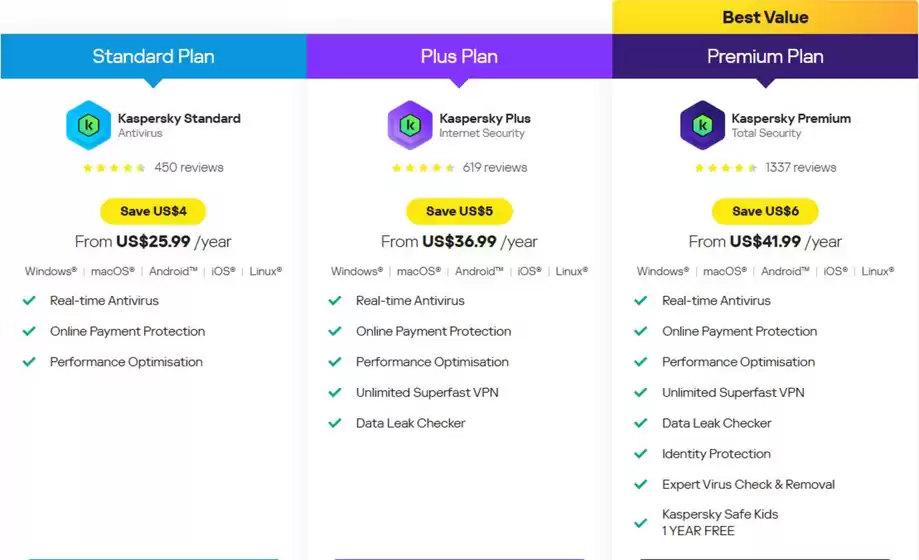Click the Best Value yellow banner
This screenshot has height=560, width=919.
point(765,17)
